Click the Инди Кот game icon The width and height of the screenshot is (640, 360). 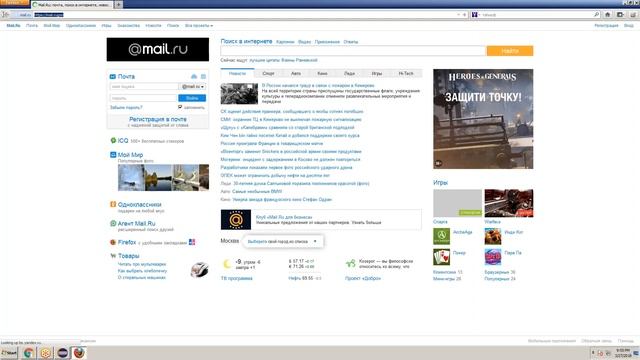(493, 236)
